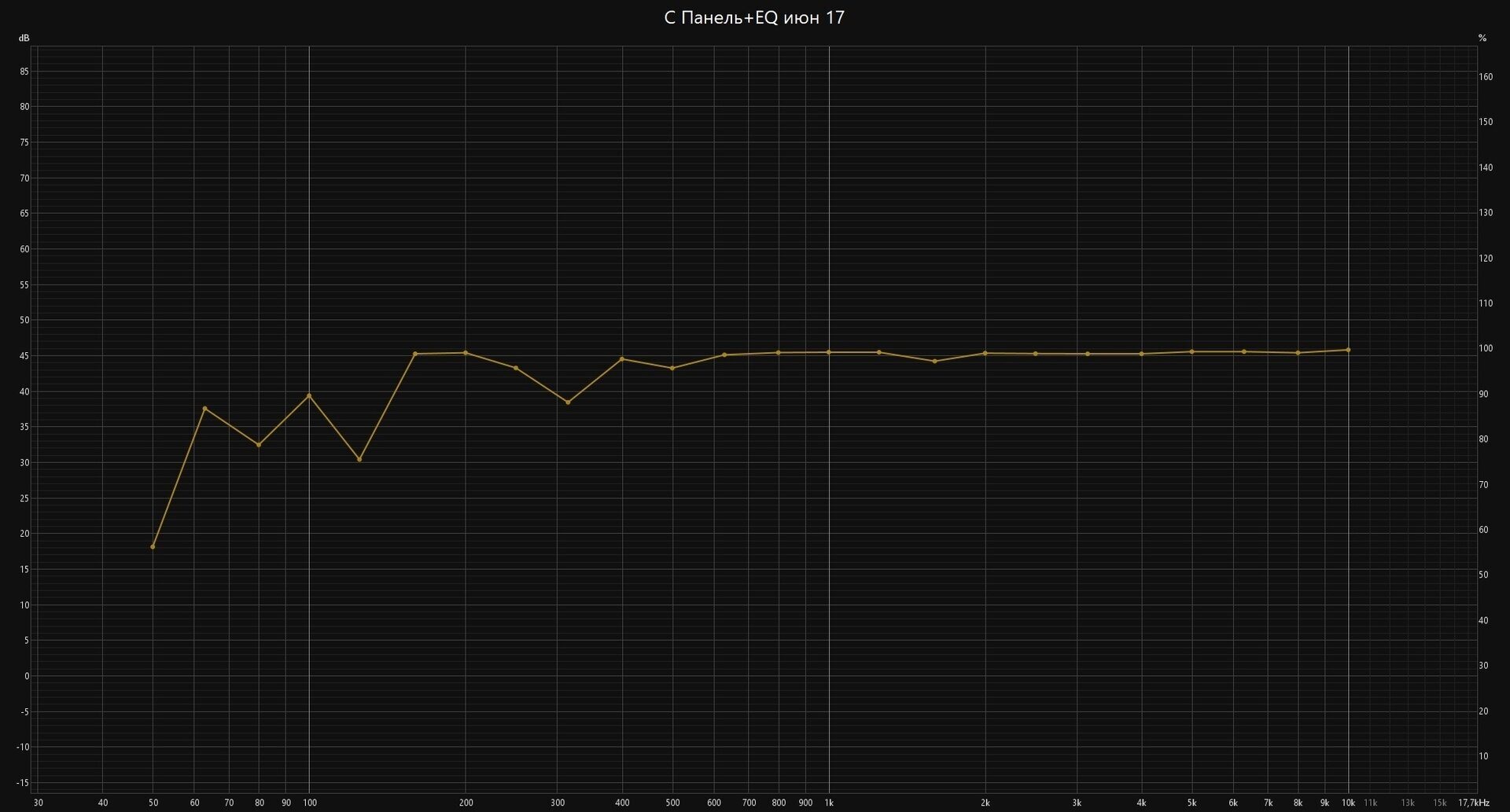Click the "dB" unit label on left axis
This screenshot has width=1510, height=812.
point(24,38)
